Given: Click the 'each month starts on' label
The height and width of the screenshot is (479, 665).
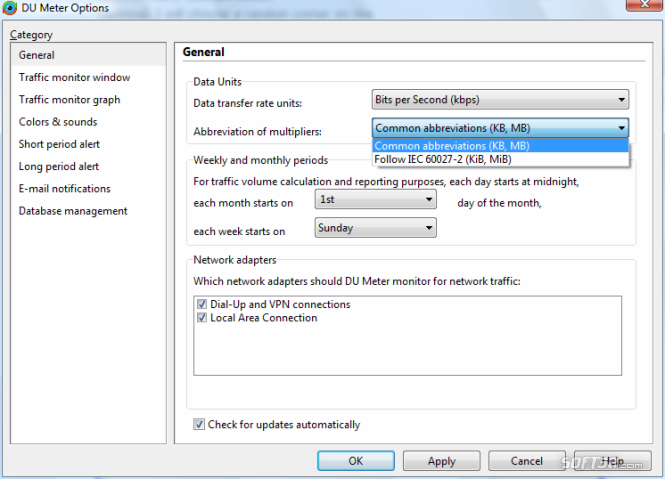Looking at the screenshot, I should click(x=243, y=203).
